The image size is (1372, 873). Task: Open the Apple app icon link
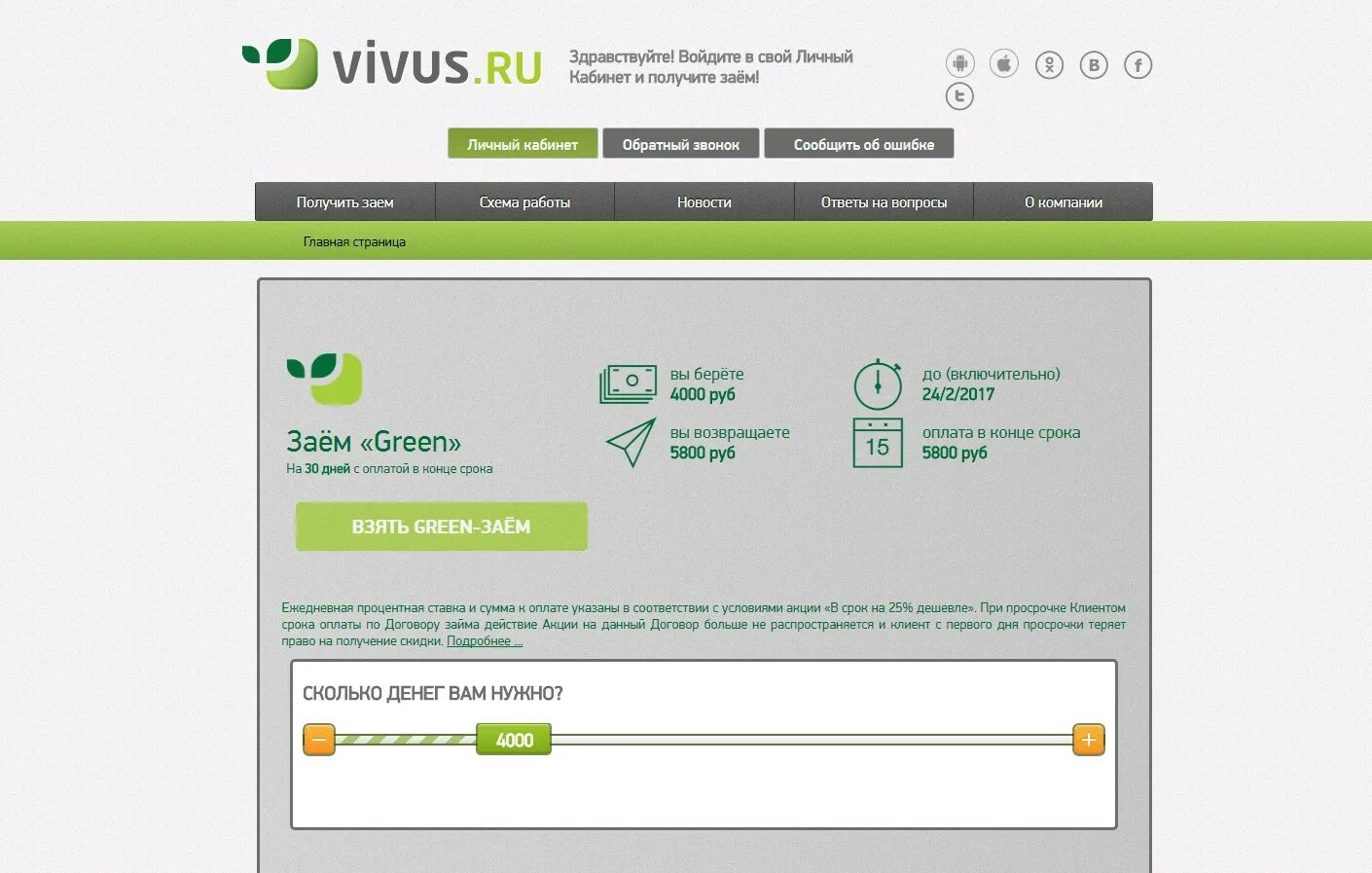coord(1004,64)
